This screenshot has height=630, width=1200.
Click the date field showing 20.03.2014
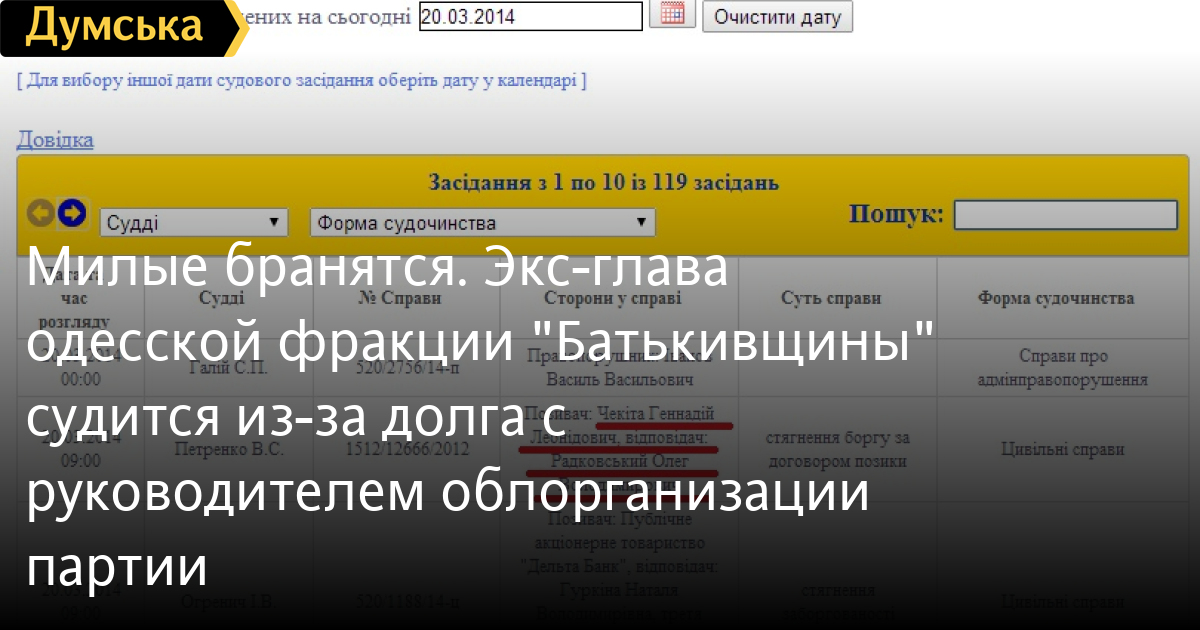pos(531,16)
